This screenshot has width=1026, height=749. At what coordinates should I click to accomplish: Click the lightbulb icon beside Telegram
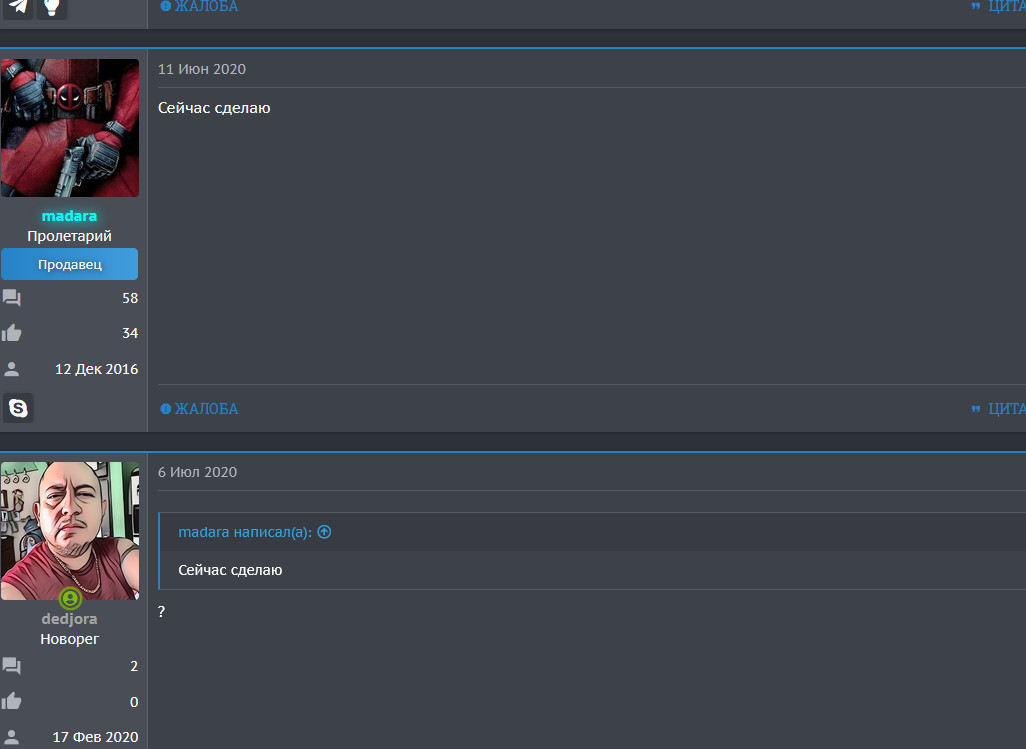(52, 6)
